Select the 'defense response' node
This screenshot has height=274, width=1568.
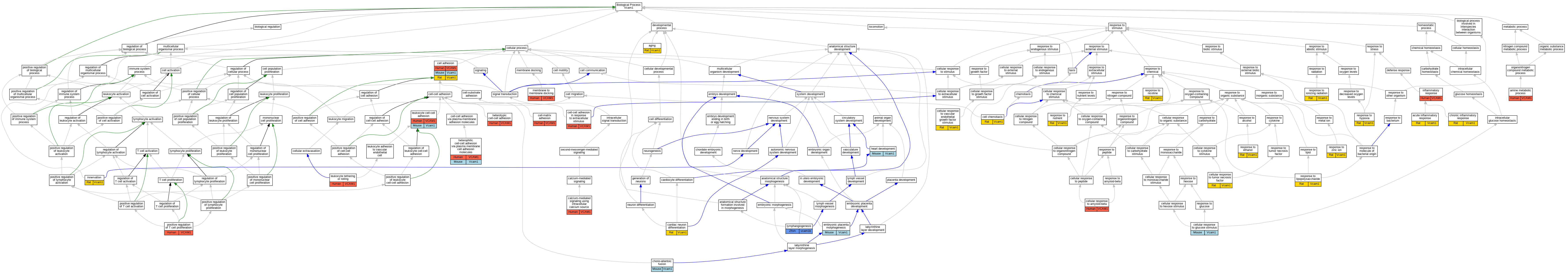point(1398,71)
